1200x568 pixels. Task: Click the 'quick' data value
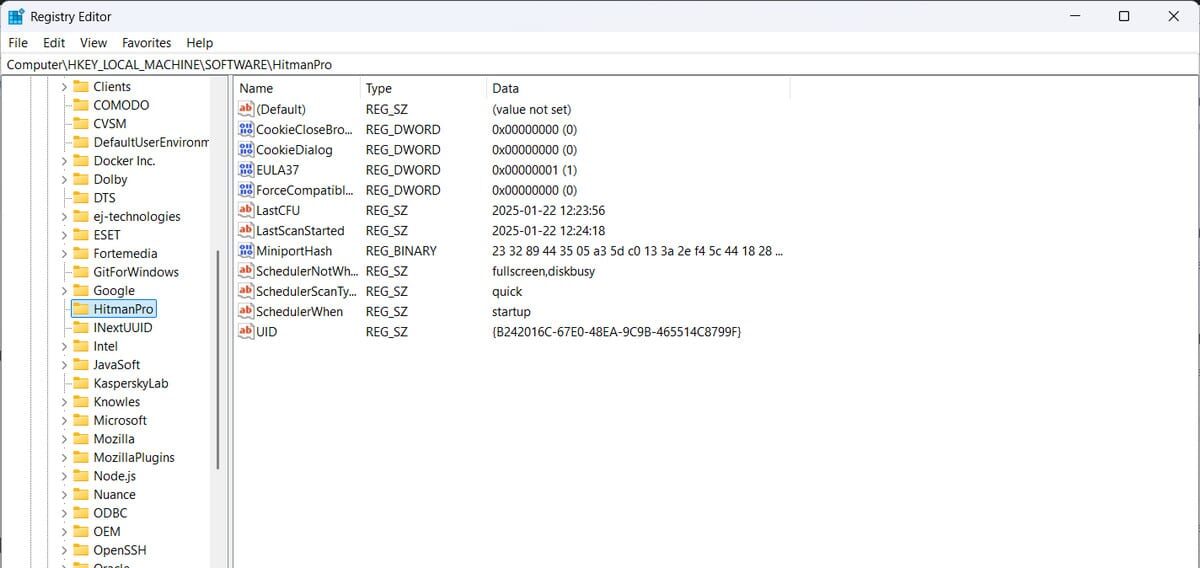coord(507,291)
